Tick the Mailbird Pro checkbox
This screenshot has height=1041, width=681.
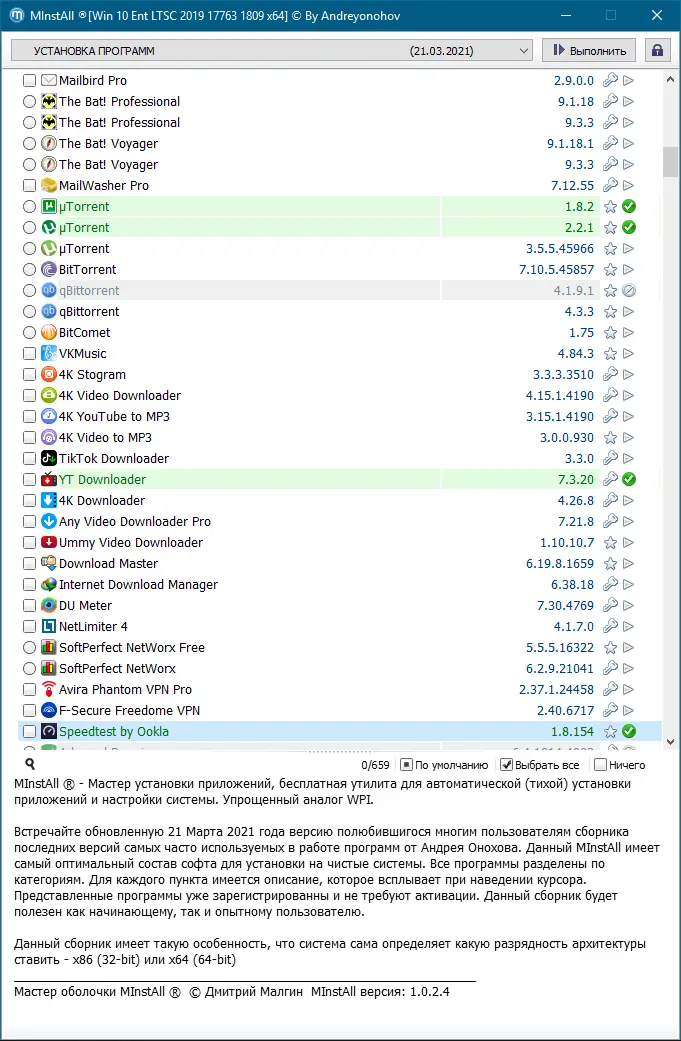tap(29, 80)
